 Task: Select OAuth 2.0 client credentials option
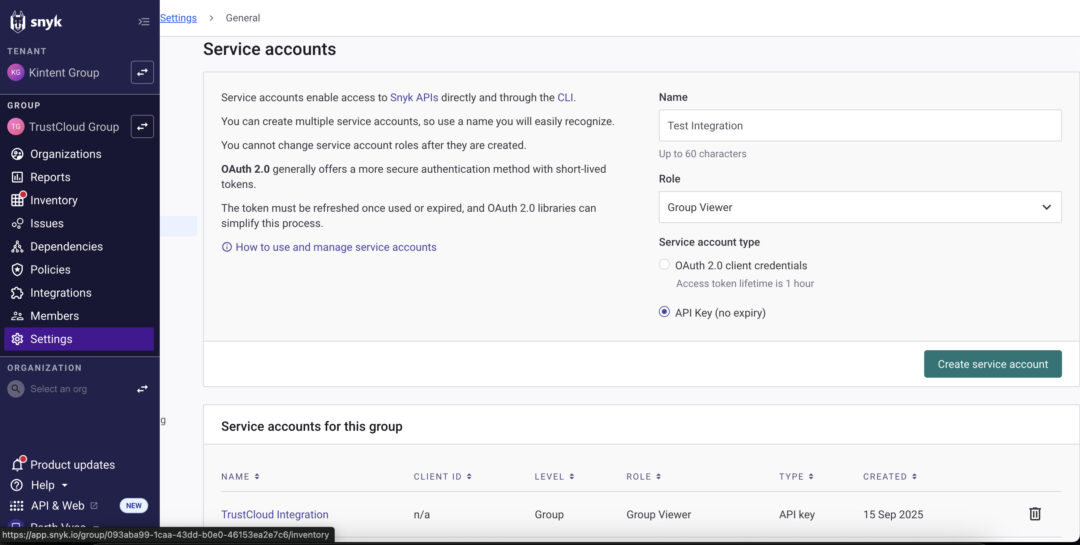(664, 265)
